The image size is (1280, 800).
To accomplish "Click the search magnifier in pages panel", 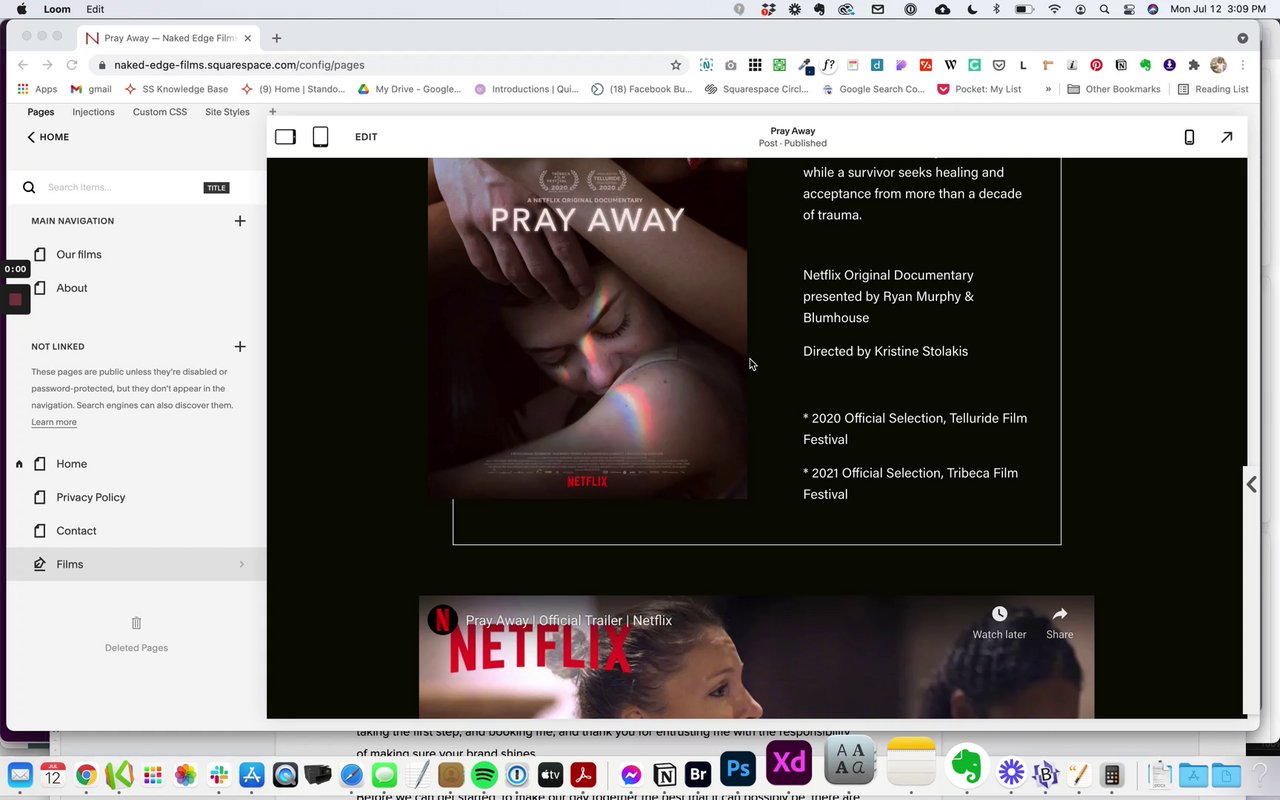I will [x=29, y=187].
